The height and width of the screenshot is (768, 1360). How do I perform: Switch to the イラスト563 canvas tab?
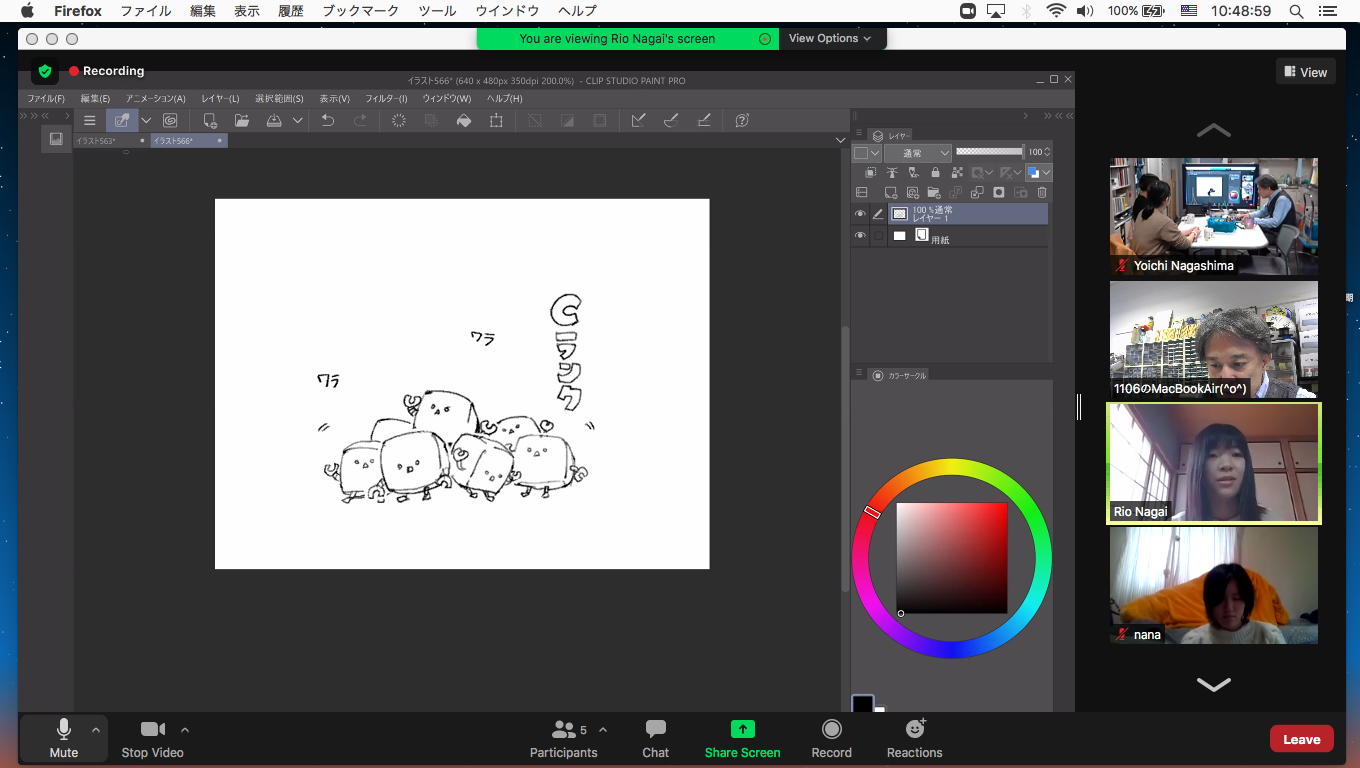point(97,141)
